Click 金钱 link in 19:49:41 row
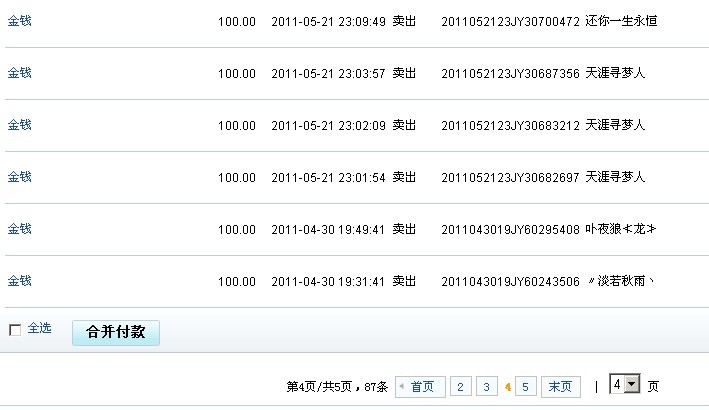 pyautogui.click(x=19, y=229)
